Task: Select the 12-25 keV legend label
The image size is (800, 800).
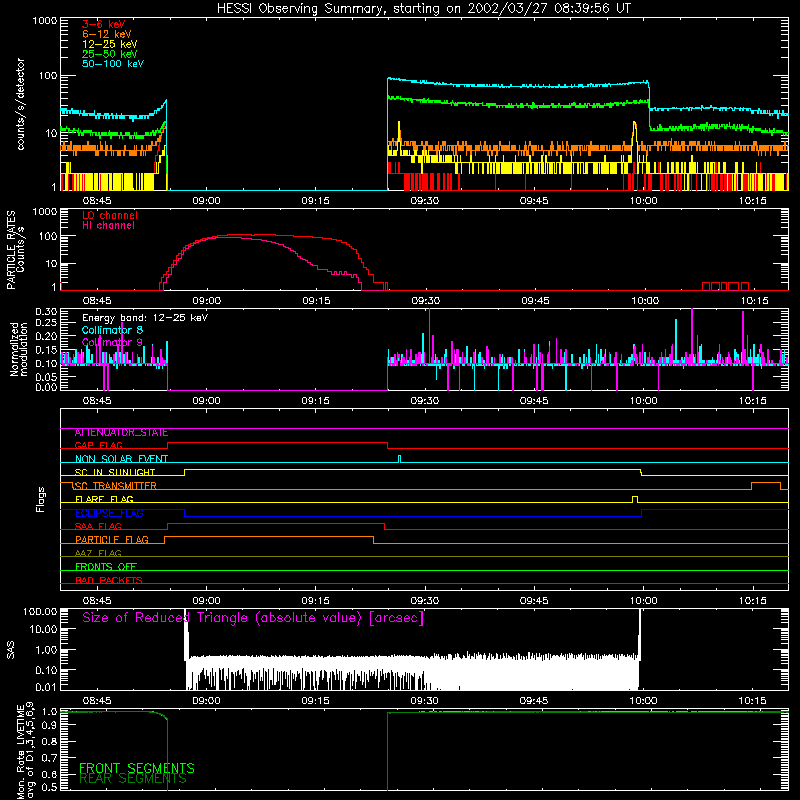Action: tap(110, 44)
